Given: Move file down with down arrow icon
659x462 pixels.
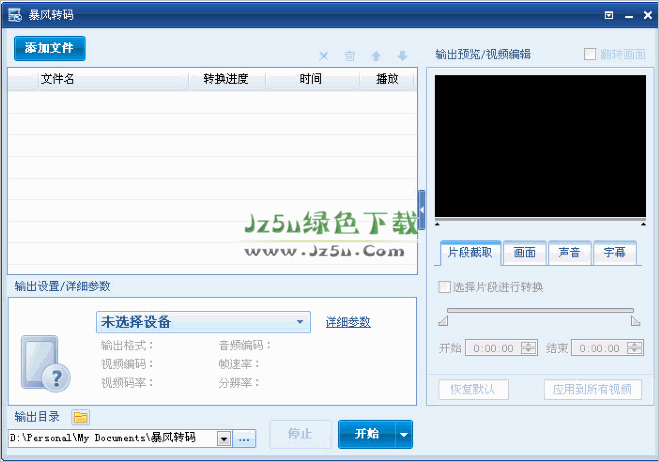Looking at the screenshot, I should pyautogui.click(x=402, y=56).
